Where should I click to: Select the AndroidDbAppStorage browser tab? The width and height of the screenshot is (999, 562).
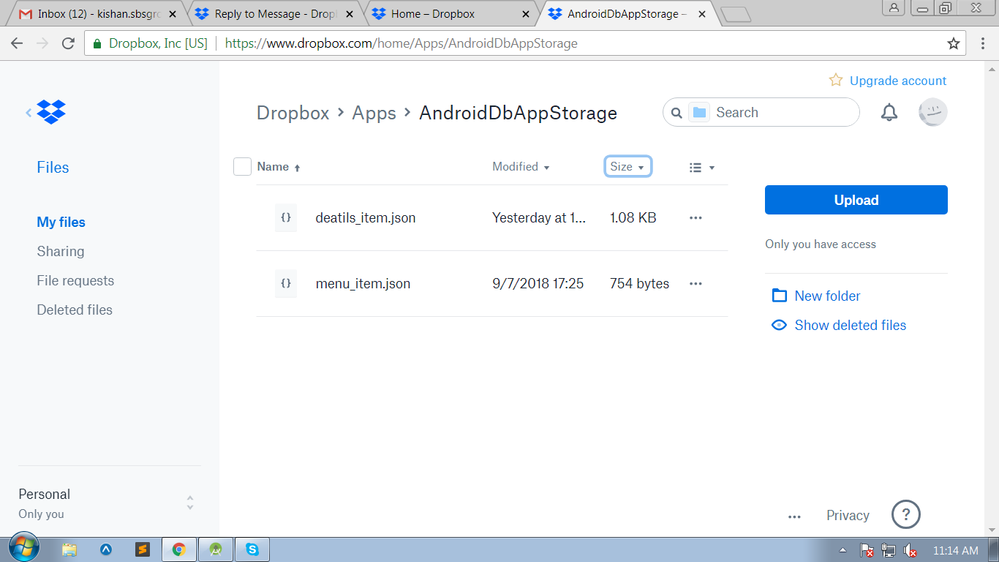tap(626, 13)
